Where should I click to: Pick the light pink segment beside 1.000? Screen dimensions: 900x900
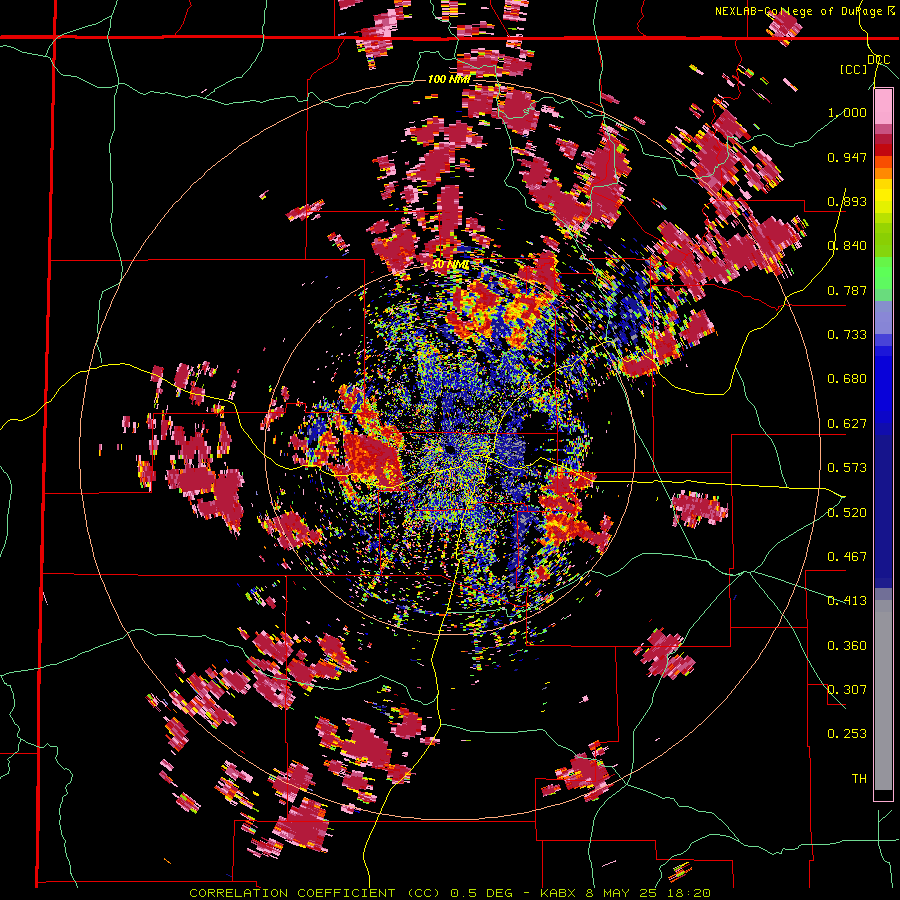click(x=883, y=108)
